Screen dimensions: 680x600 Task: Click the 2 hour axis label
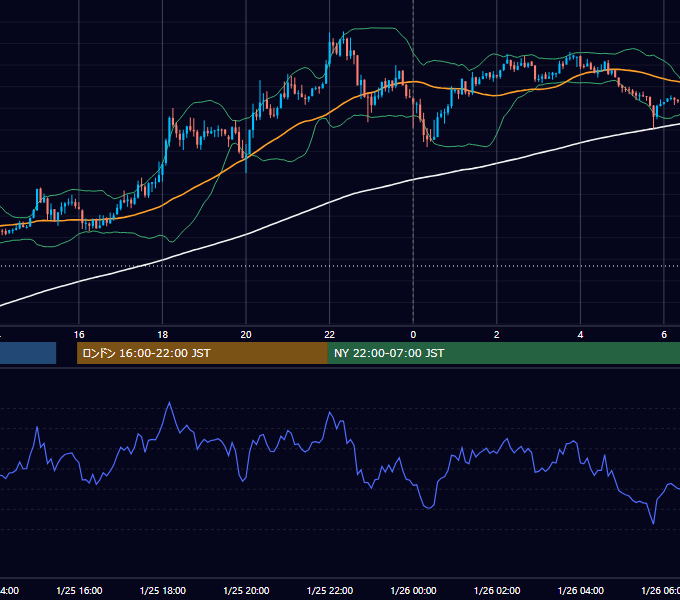[497, 335]
